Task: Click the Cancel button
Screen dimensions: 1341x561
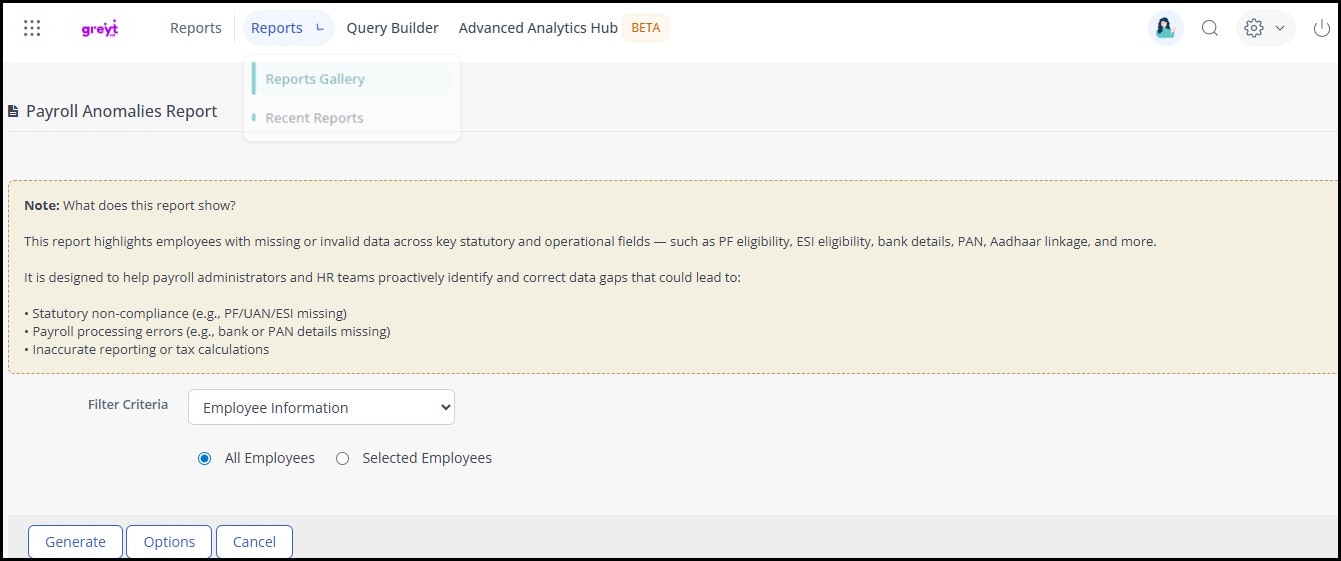Action: (254, 541)
